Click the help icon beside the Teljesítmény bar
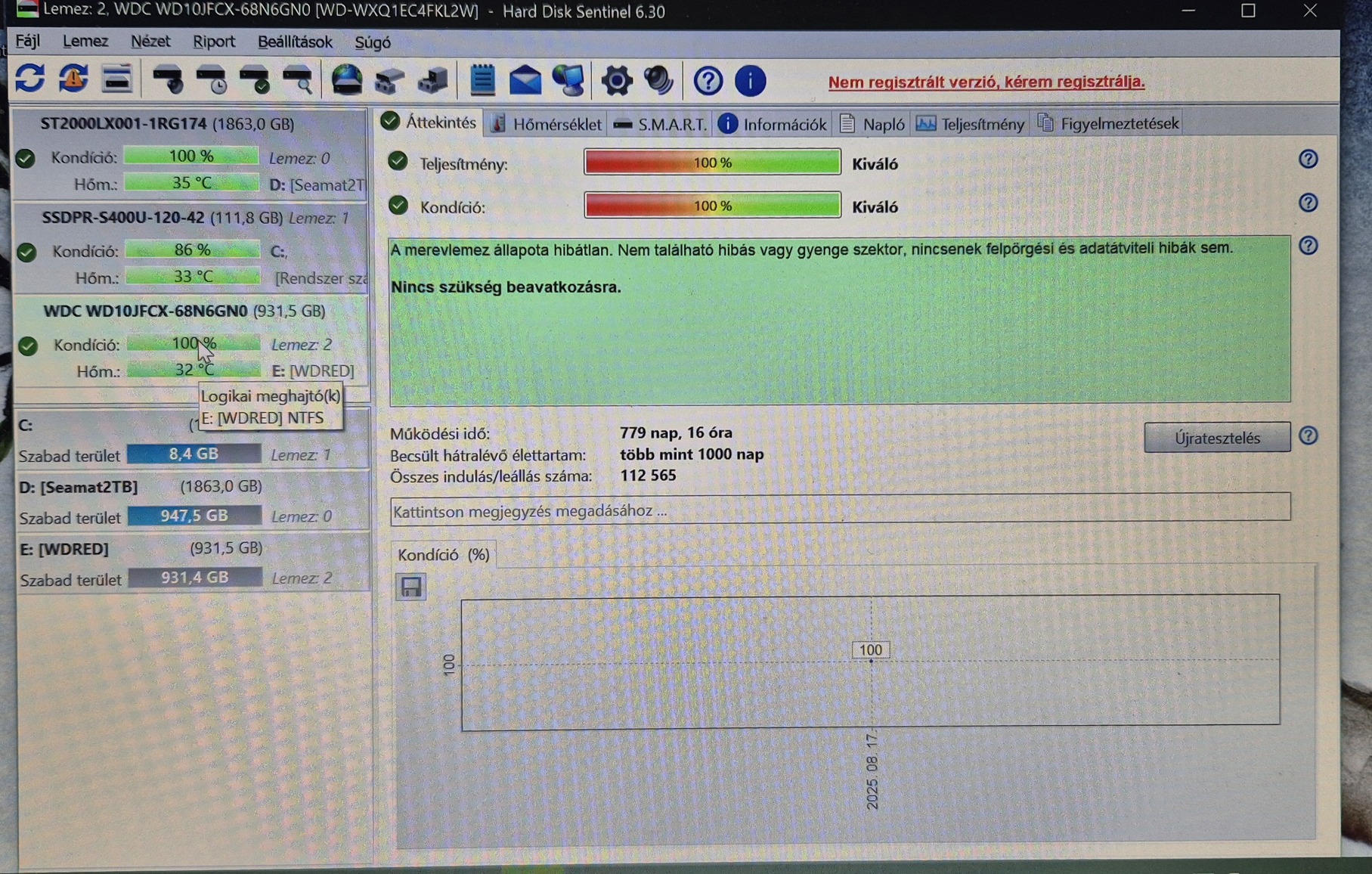The width and height of the screenshot is (1372, 874). click(1309, 159)
